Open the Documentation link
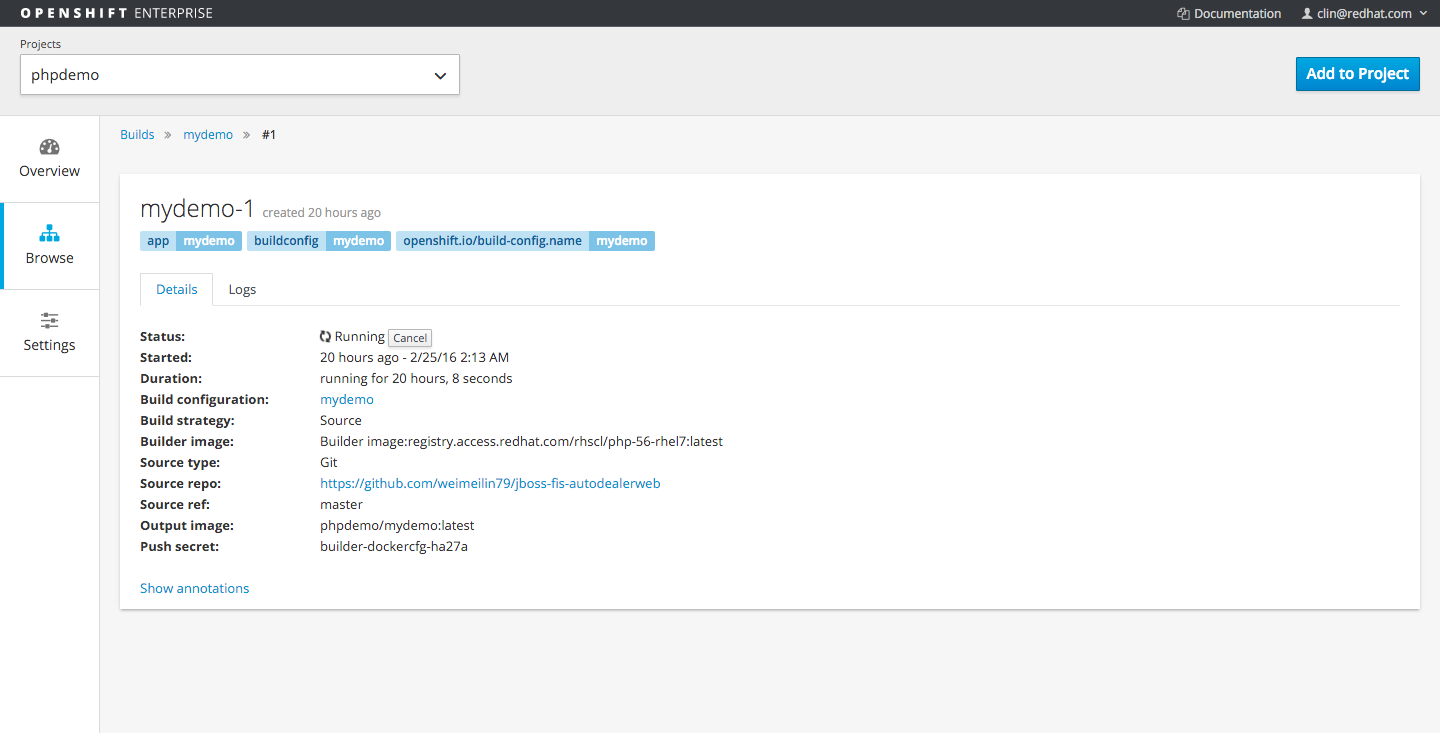This screenshot has width=1440, height=733. click(x=1237, y=14)
